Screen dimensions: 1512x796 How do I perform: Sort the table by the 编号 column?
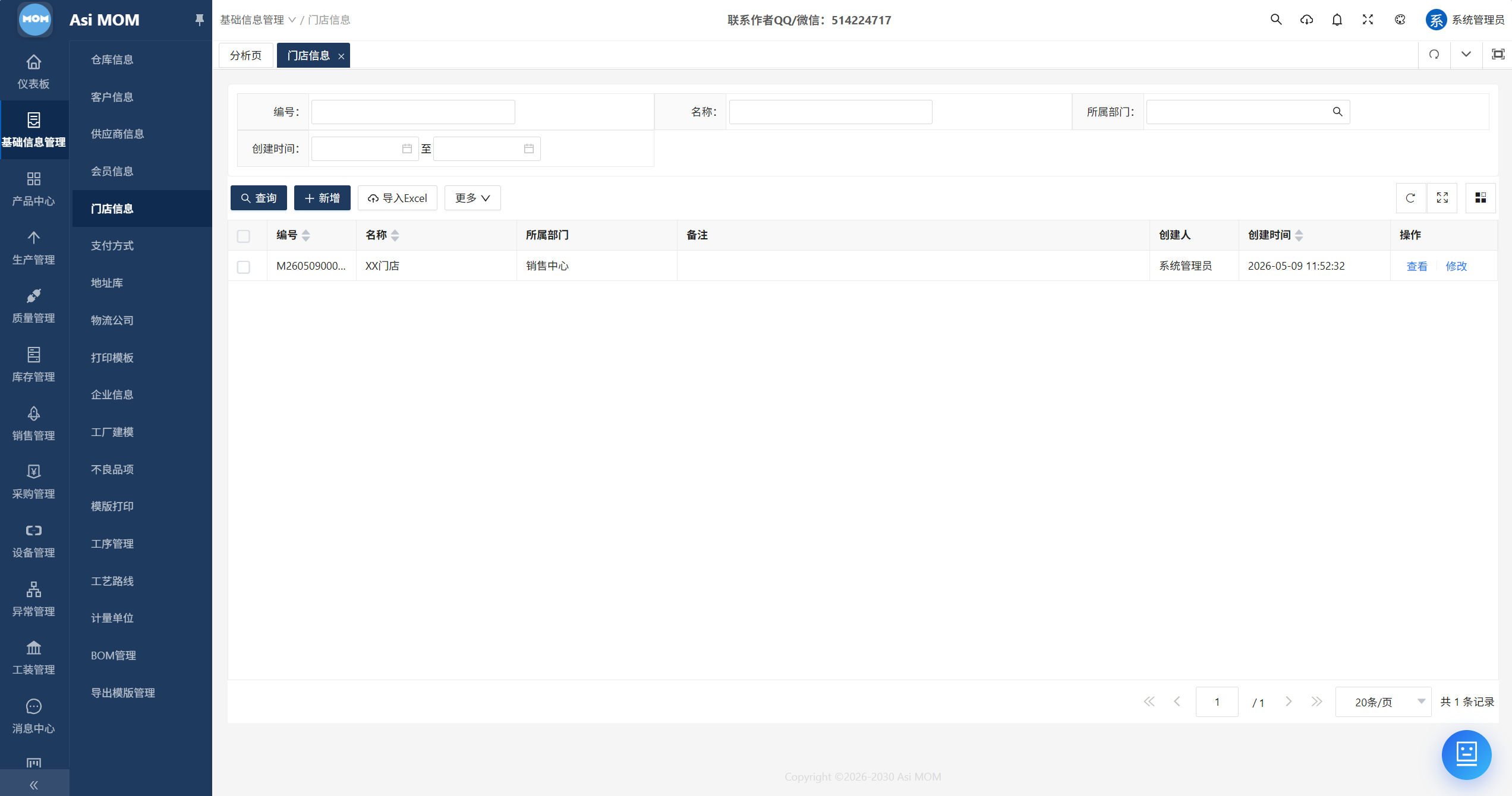(306, 235)
